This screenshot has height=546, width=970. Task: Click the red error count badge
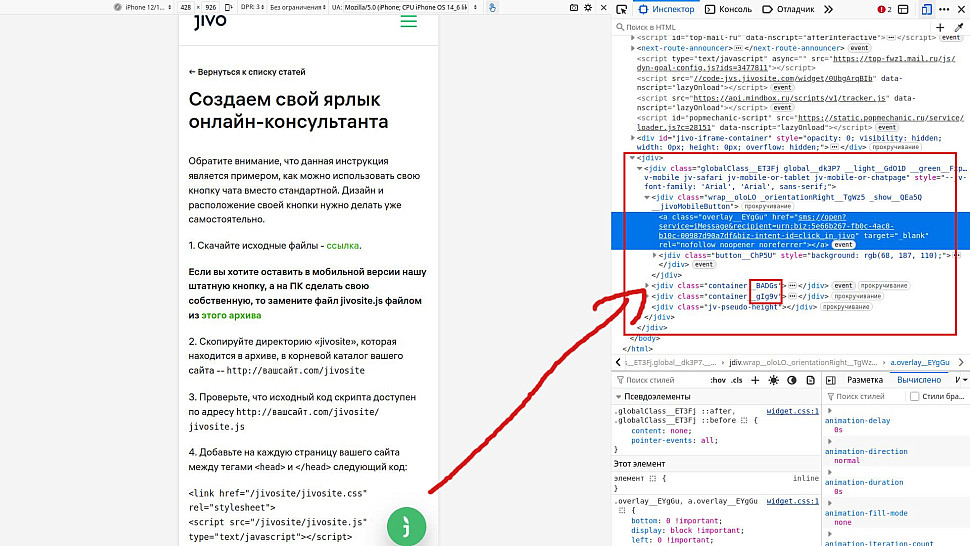[885, 9]
